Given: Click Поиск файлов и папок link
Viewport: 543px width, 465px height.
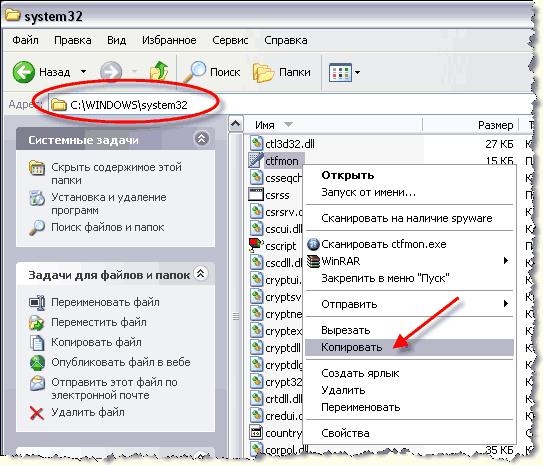Looking at the screenshot, I should 108,227.
